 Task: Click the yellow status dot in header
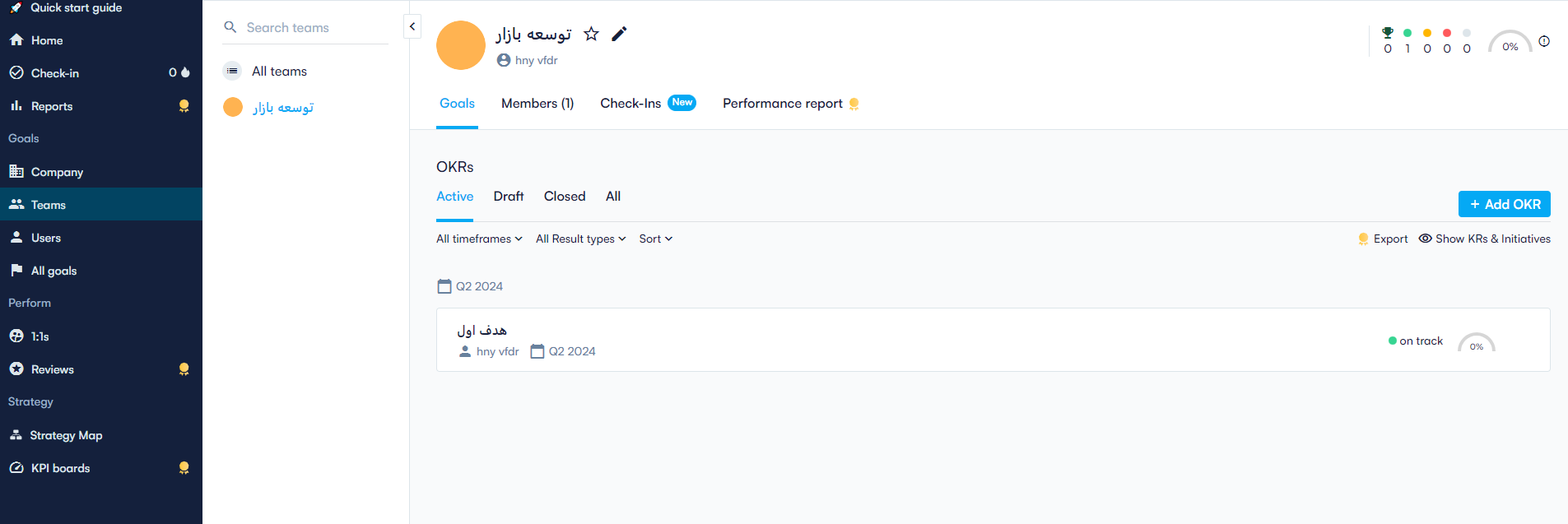tap(1427, 33)
